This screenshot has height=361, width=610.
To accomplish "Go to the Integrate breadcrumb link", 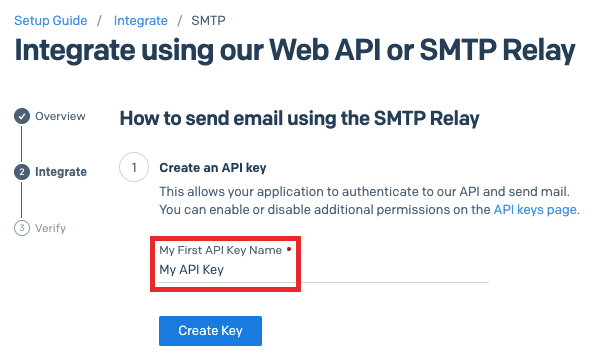I will 140,21.
